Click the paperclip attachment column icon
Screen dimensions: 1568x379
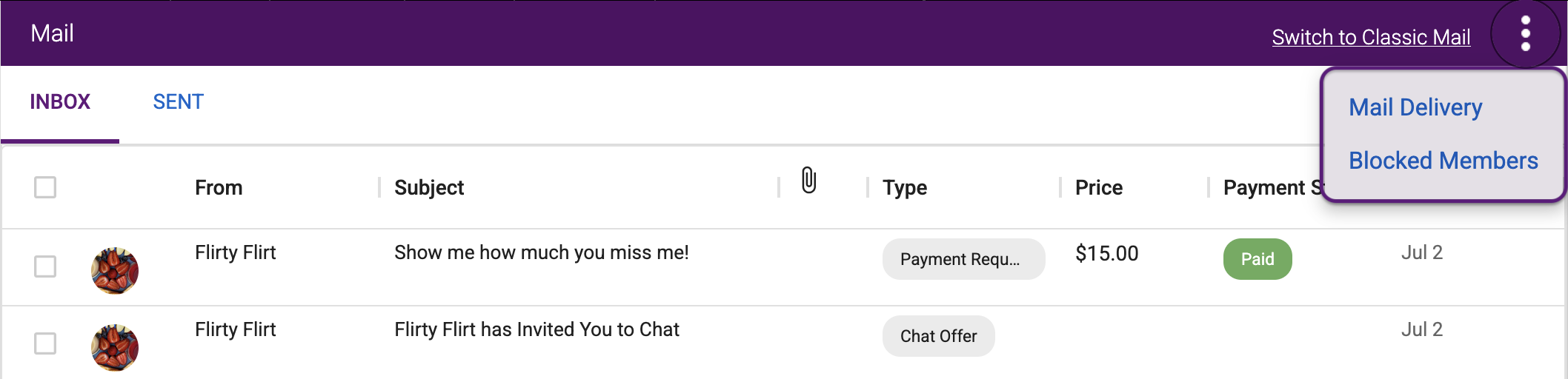click(808, 180)
